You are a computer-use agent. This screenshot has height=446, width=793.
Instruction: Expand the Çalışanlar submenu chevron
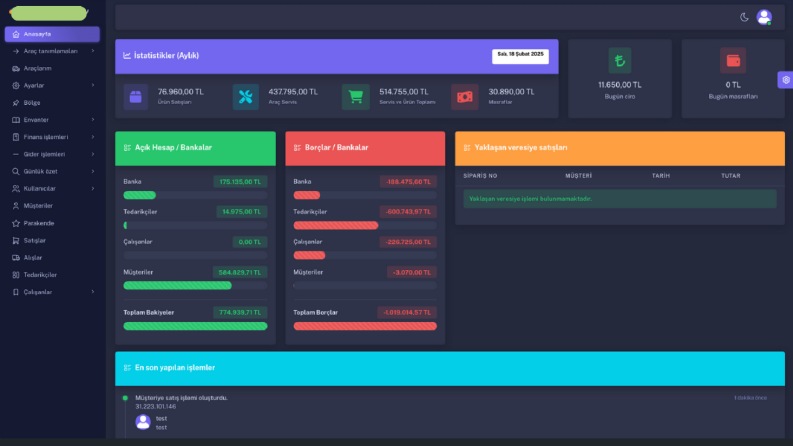93,292
